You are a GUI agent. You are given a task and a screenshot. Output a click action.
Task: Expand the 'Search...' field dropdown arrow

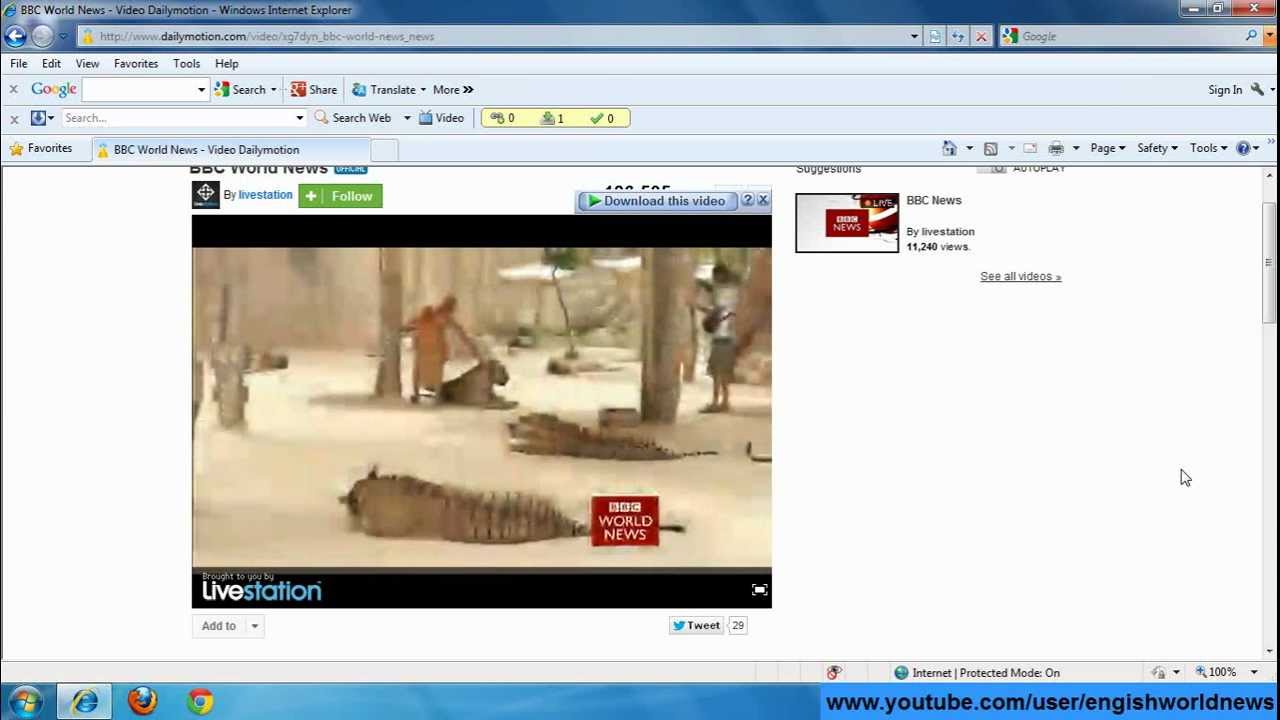[299, 118]
